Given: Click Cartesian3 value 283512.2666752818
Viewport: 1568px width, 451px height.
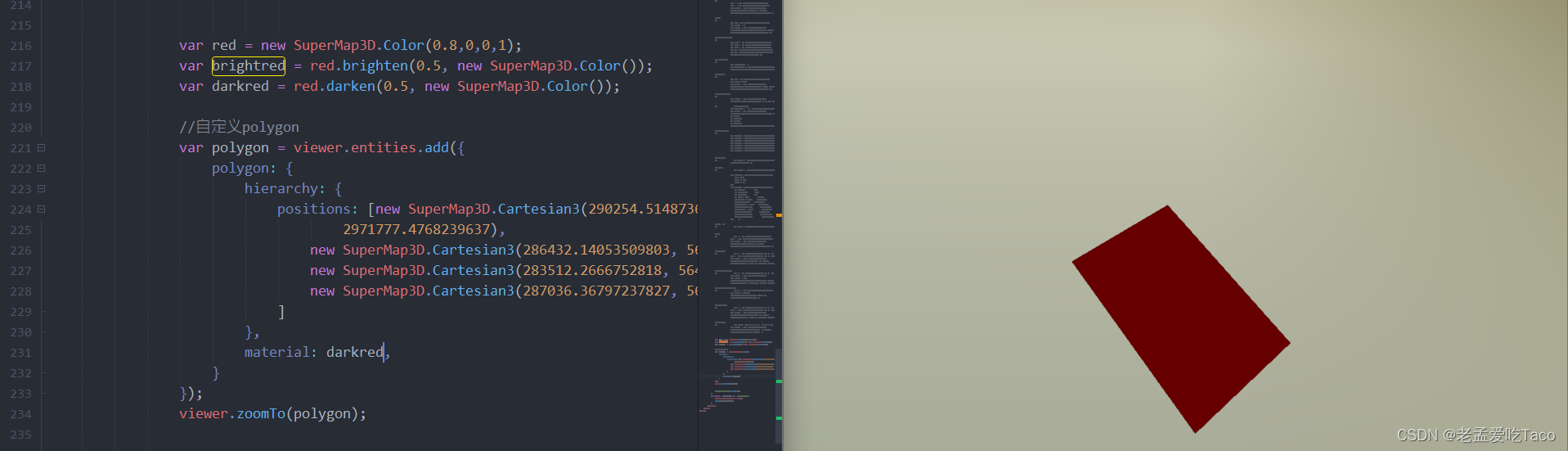Looking at the screenshot, I should coord(592,270).
